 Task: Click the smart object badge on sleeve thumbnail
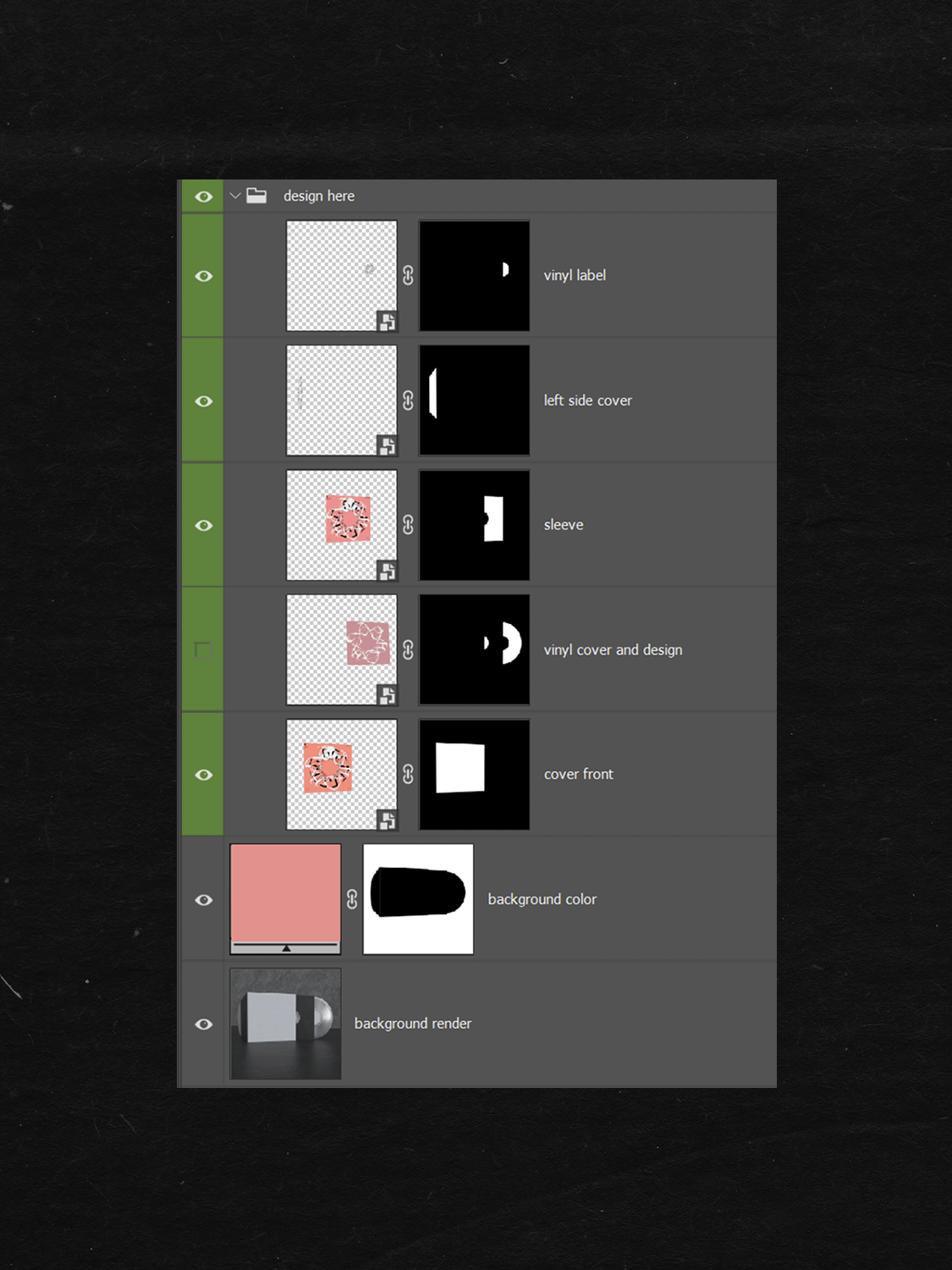[x=387, y=571]
